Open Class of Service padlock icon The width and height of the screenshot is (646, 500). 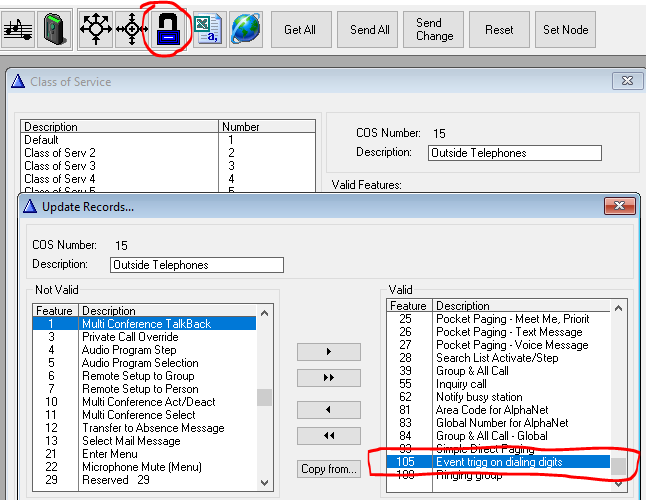168,29
